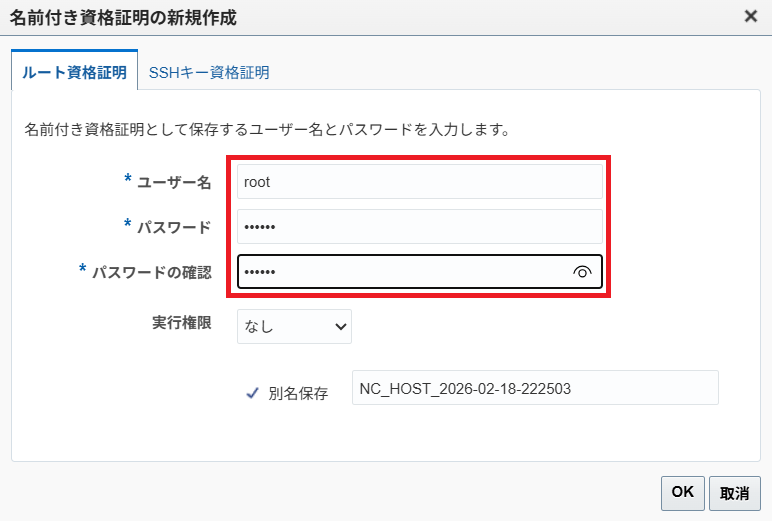The image size is (772, 521).
Task: Click the パスワード label text
Action: 174,227
